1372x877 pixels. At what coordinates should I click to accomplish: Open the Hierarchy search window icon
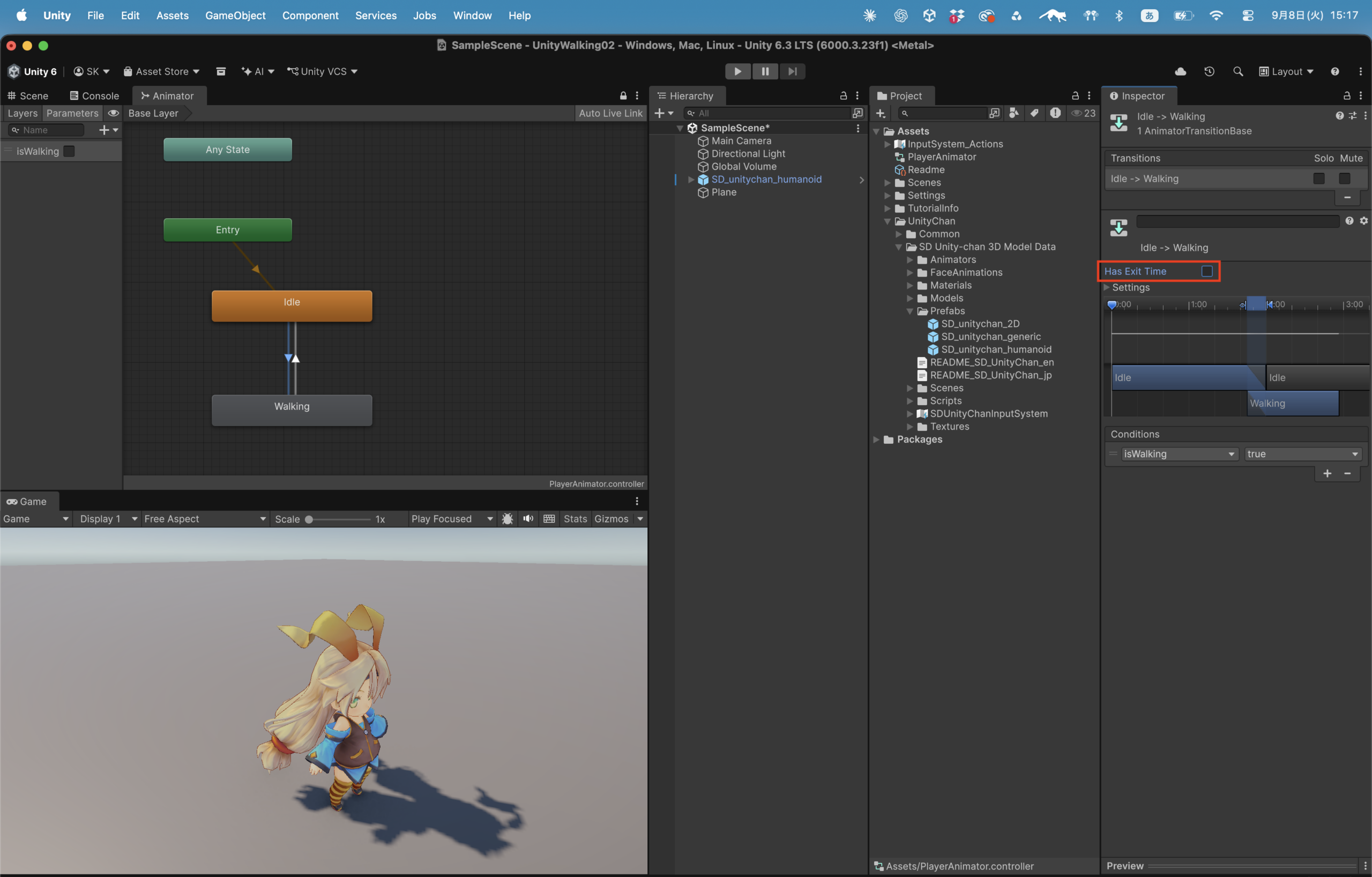click(857, 114)
